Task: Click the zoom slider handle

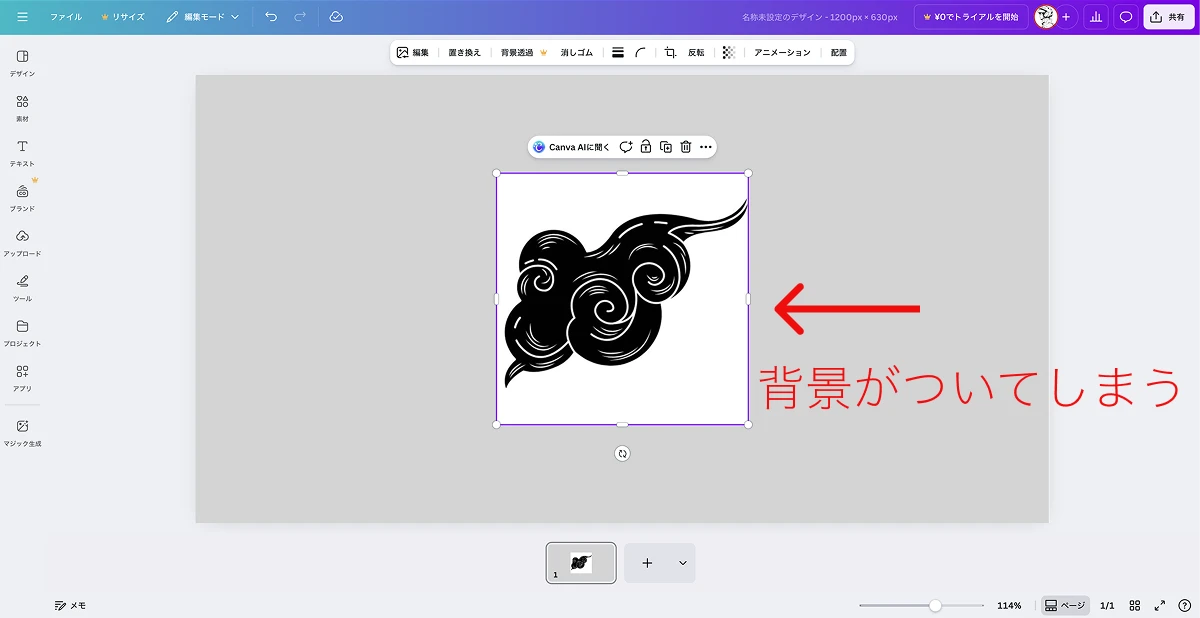Action: point(935,605)
